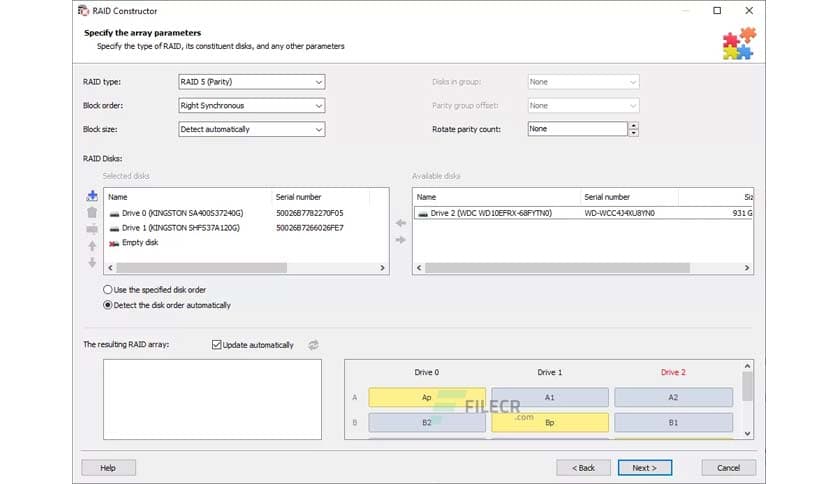
Task: Open the RAID type dropdown
Action: pos(252,82)
